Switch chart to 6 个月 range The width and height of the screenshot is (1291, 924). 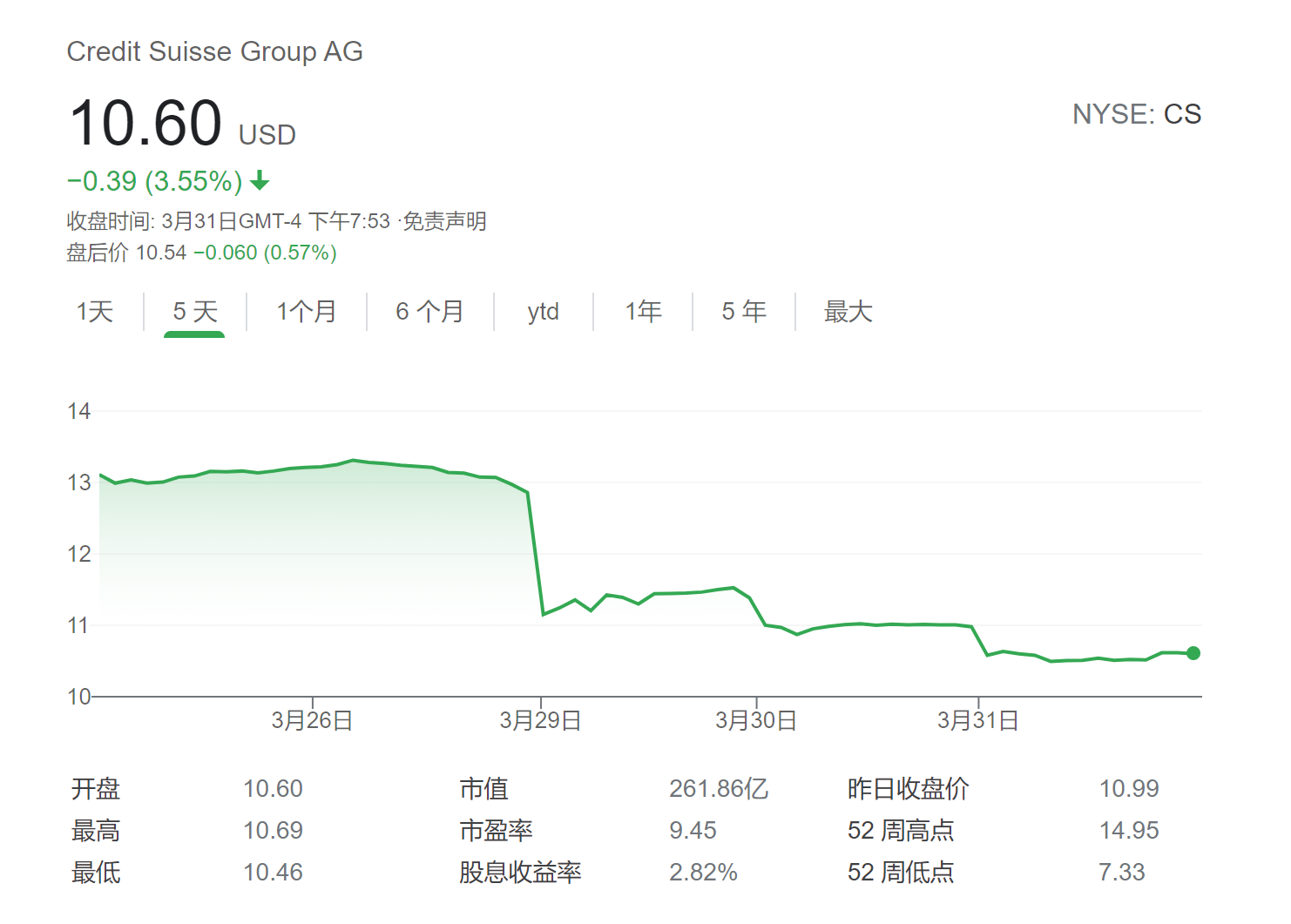pos(429,312)
